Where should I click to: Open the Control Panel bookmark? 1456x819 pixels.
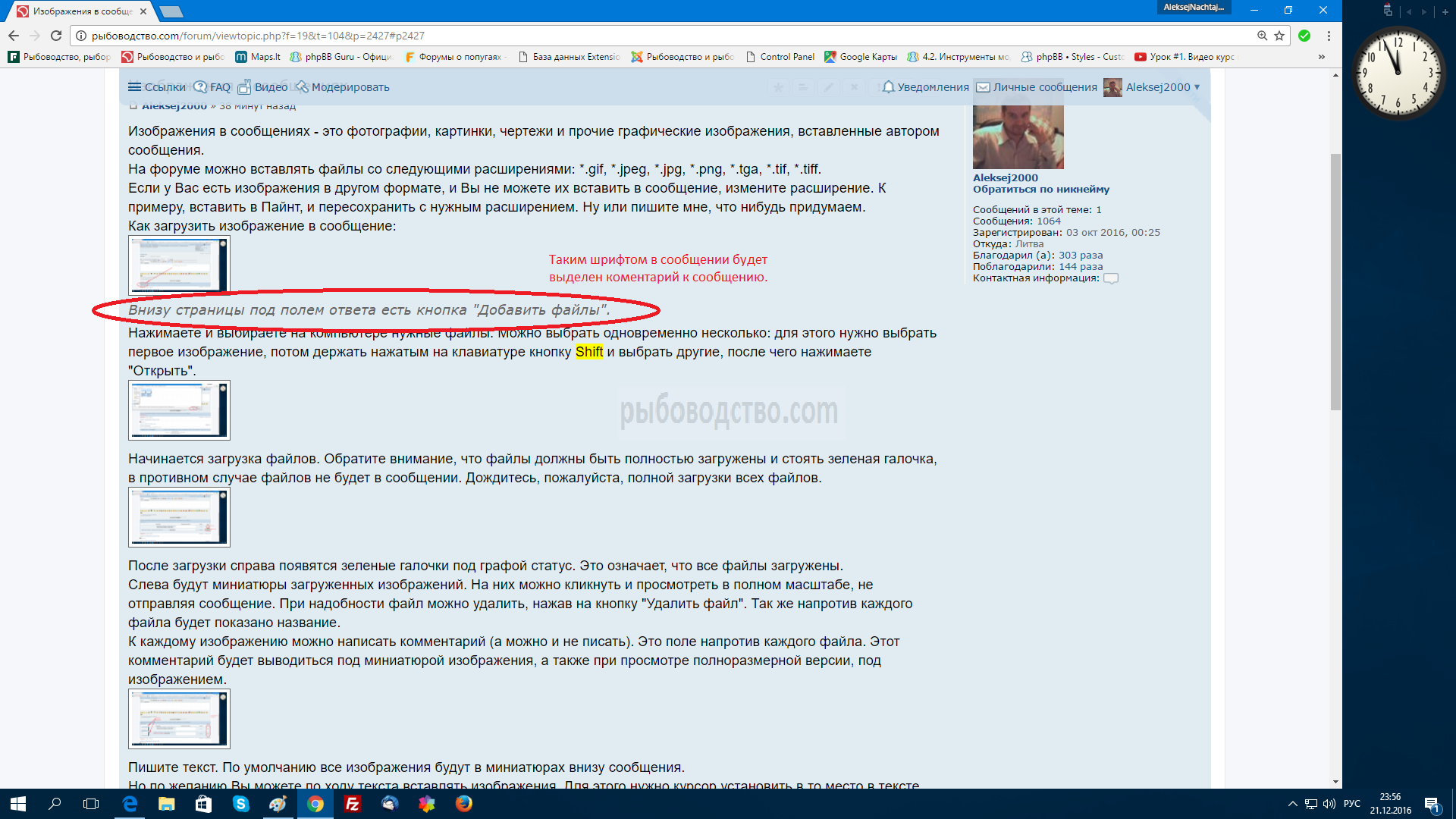tap(780, 57)
